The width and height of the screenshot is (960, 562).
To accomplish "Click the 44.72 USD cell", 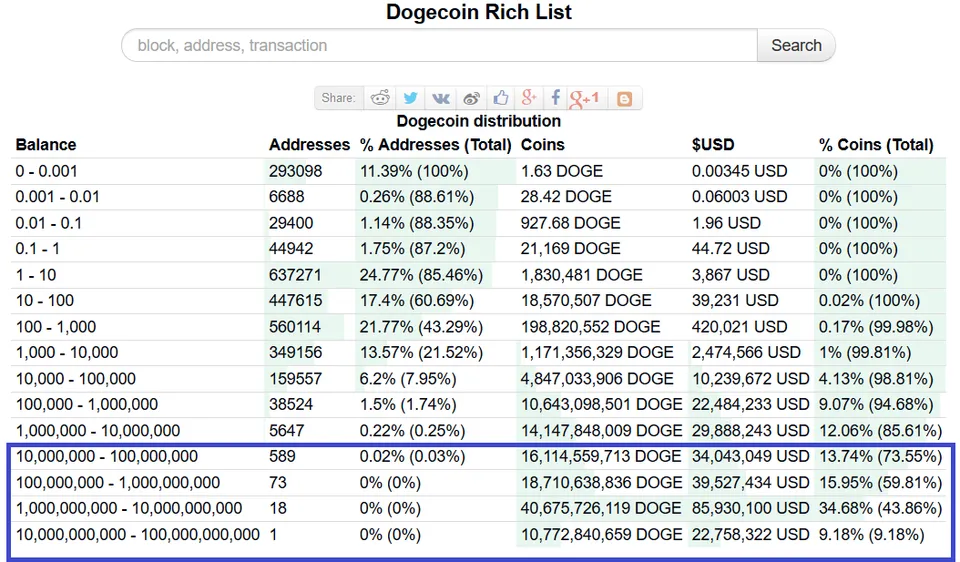I will tap(730, 249).
